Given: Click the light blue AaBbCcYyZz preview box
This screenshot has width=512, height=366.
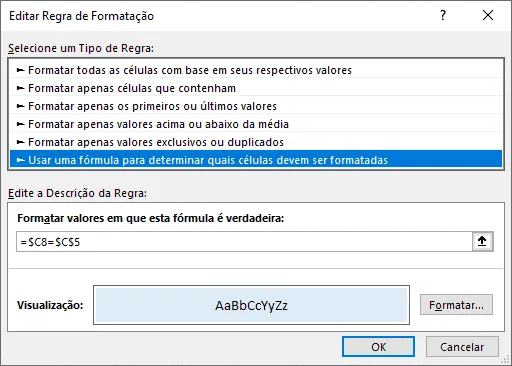Looking at the screenshot, I should tap(251, 305).
